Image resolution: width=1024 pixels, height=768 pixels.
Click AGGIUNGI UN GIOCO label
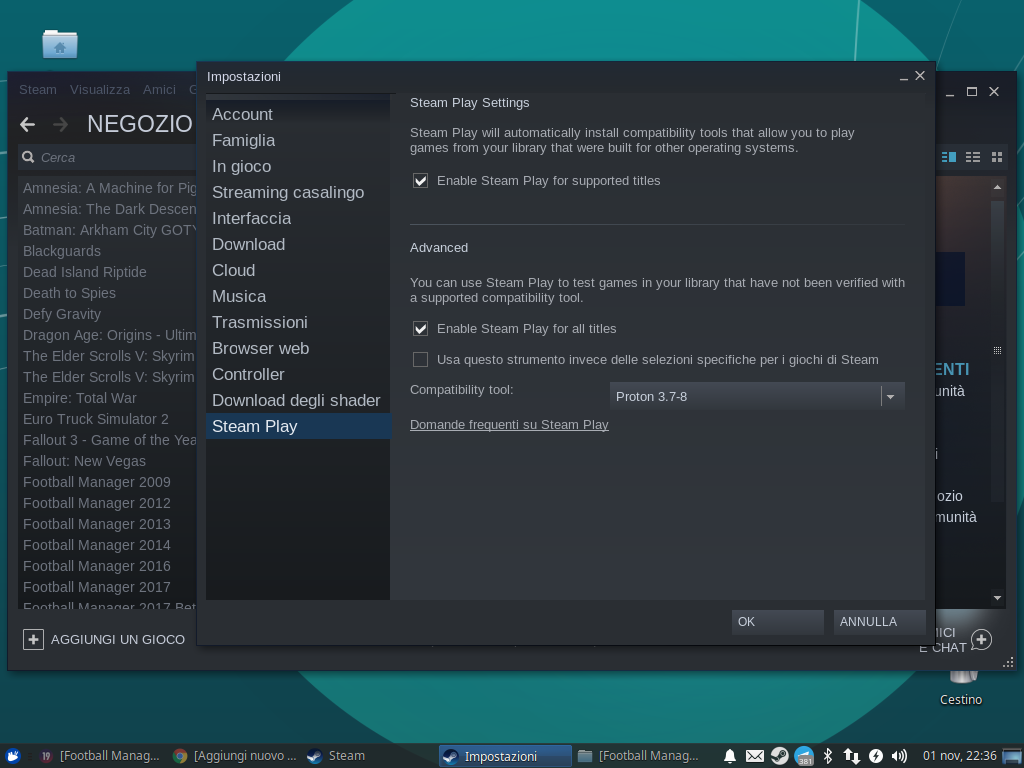pos(118,639)
